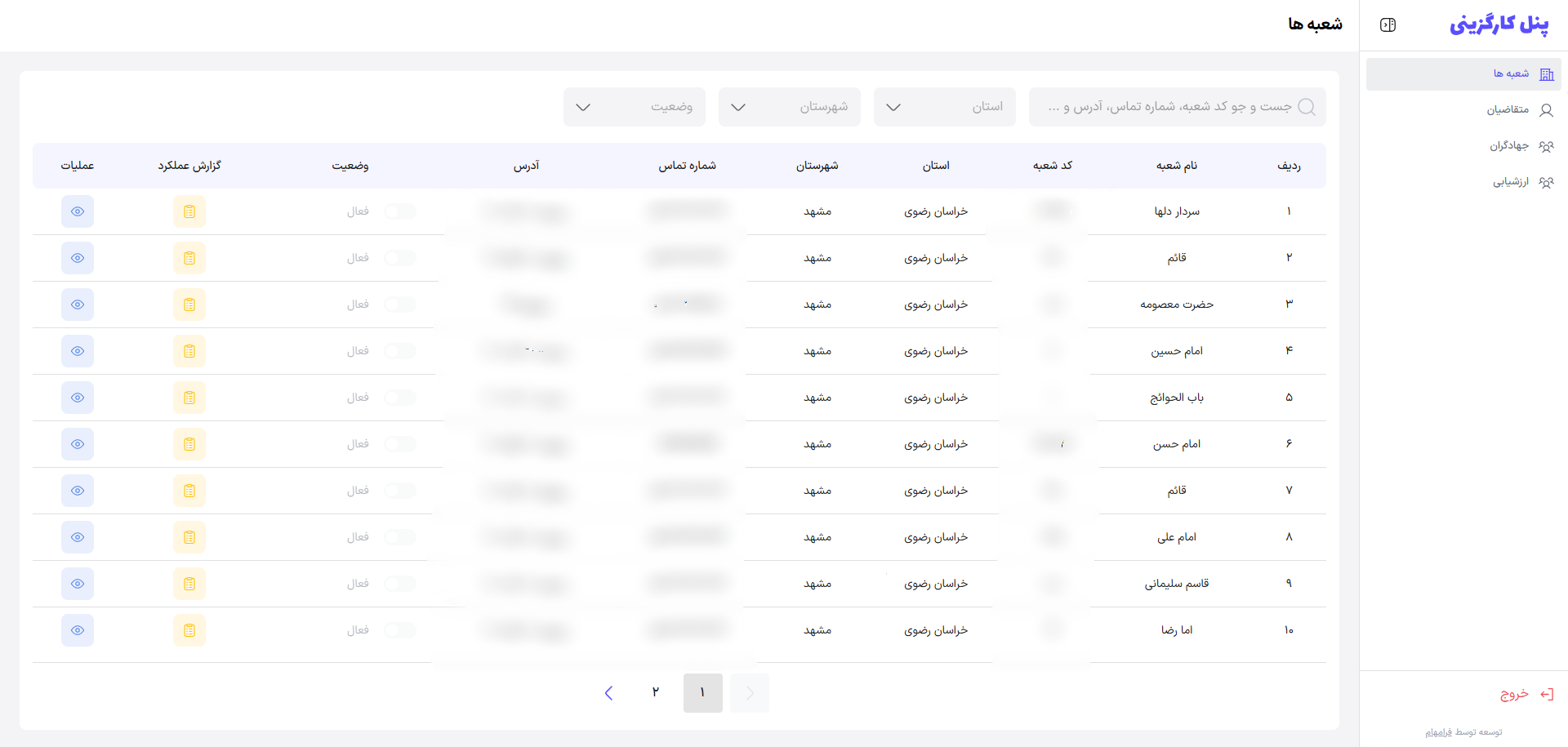Click disabled previous page chevron
This screenshot has height=747, width=1568.
[750, 693]
